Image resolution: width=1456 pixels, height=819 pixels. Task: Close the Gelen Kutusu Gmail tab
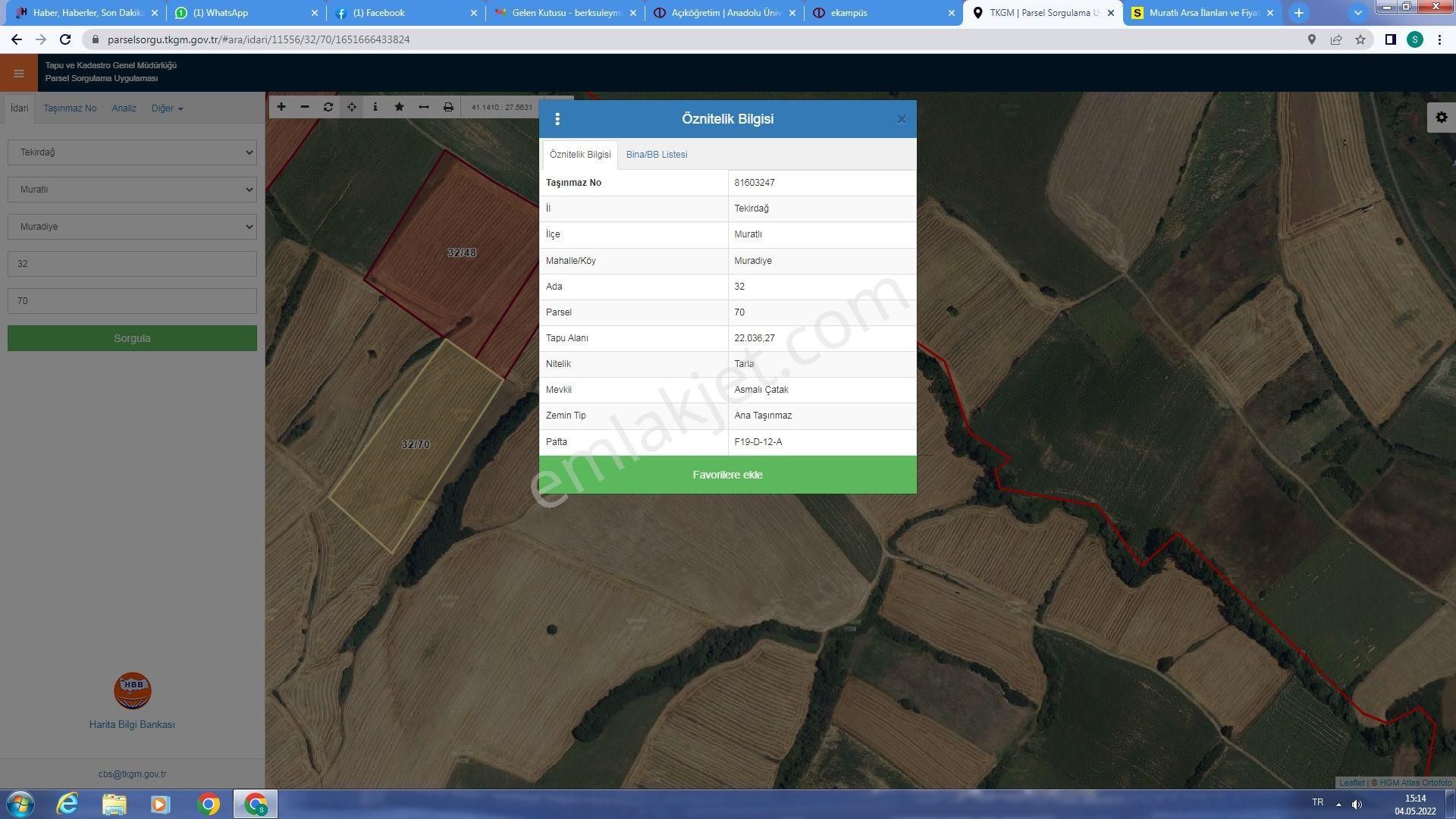(633, 13)
